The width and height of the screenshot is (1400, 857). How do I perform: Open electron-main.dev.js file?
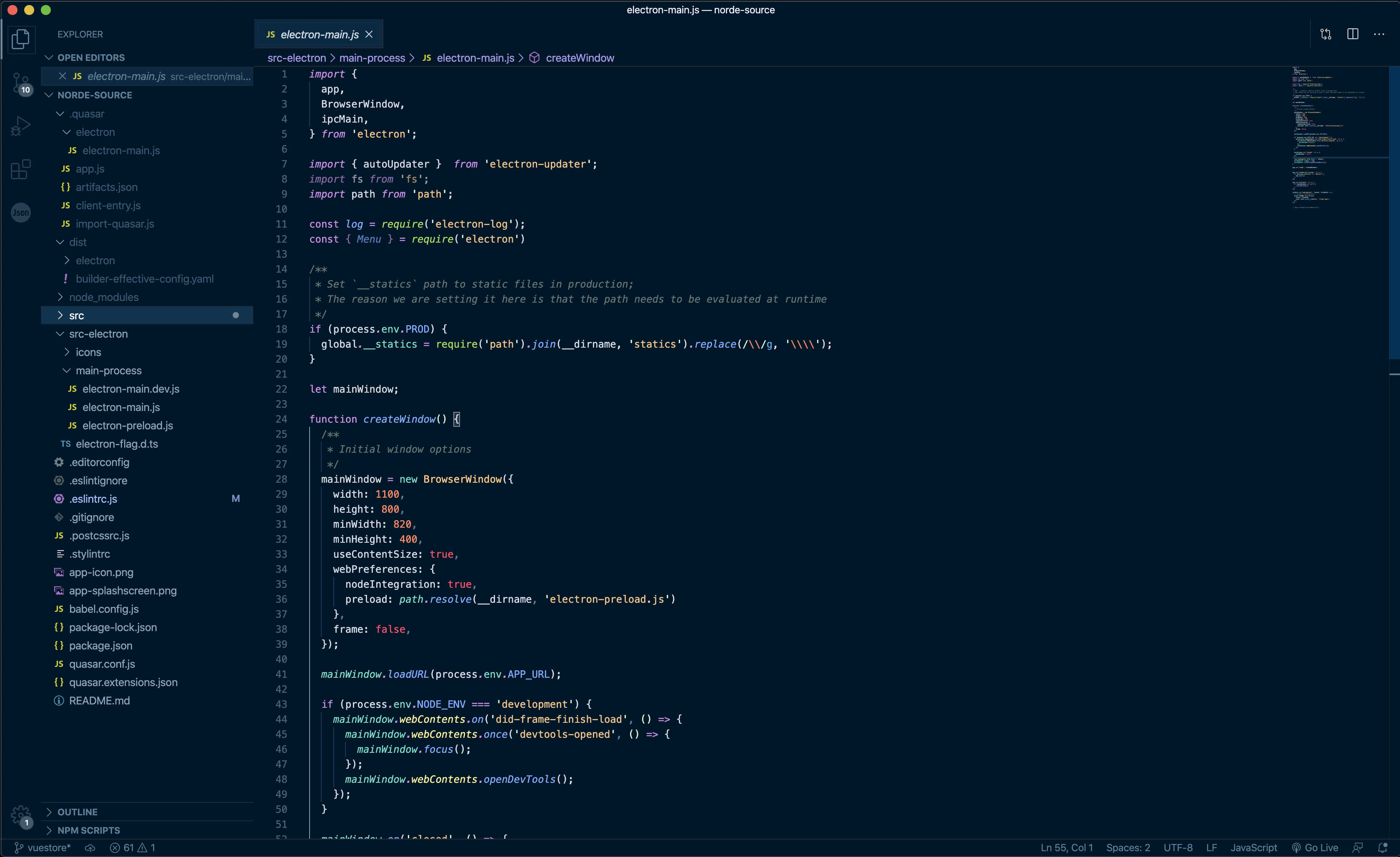pyautogui.click(x=147, y=389)
